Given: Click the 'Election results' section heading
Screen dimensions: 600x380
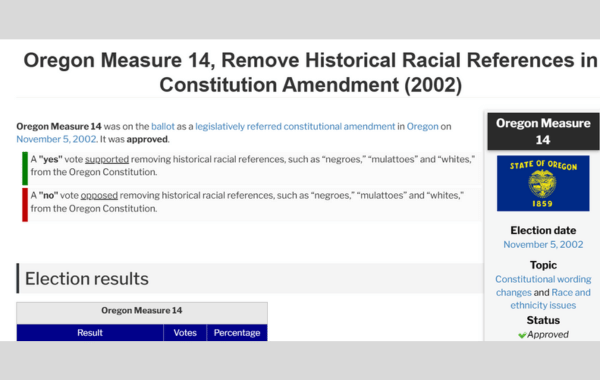Looking at the screenshot, I should (87, 279).
